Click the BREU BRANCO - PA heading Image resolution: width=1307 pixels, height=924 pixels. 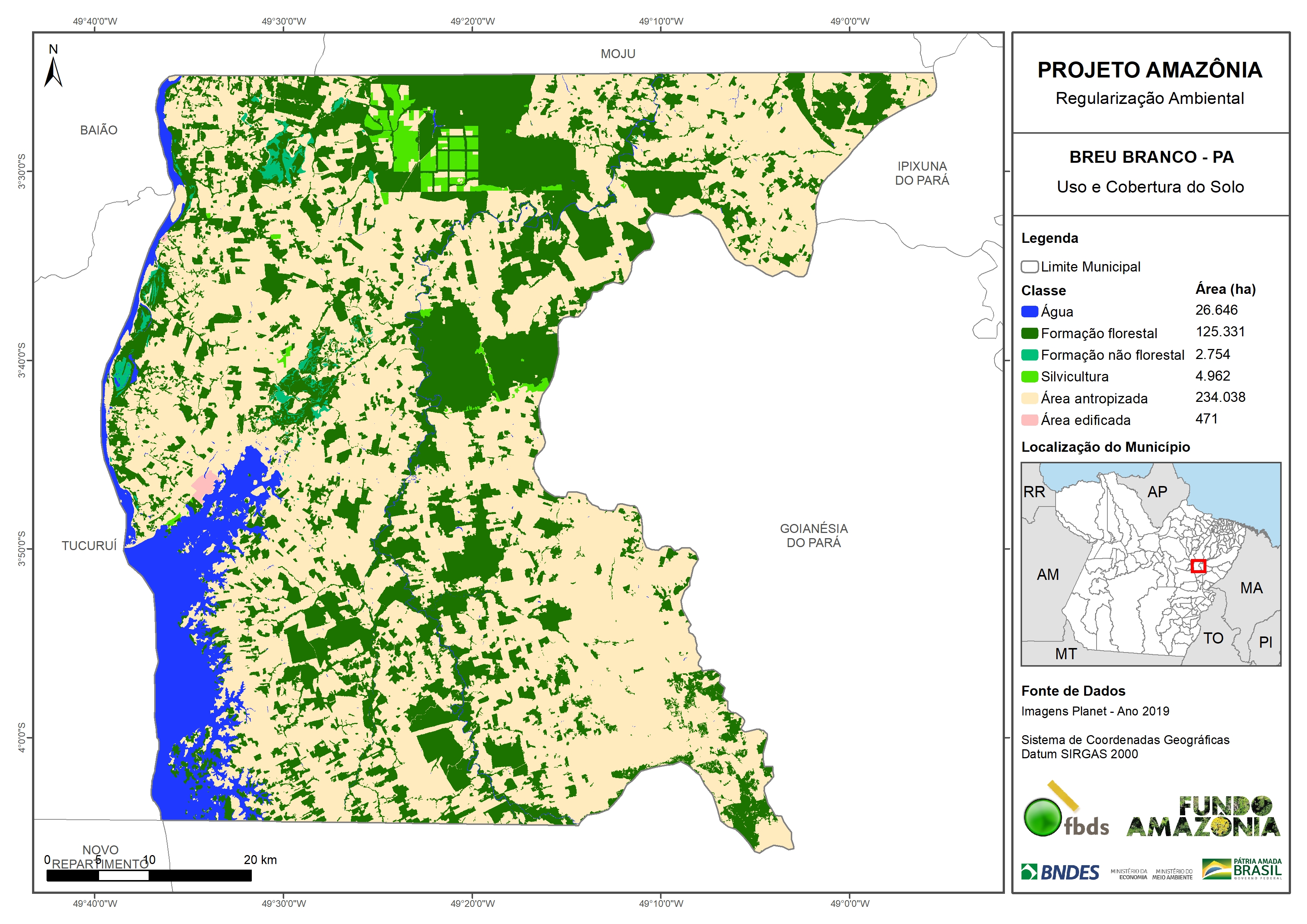coord(1151,156)
